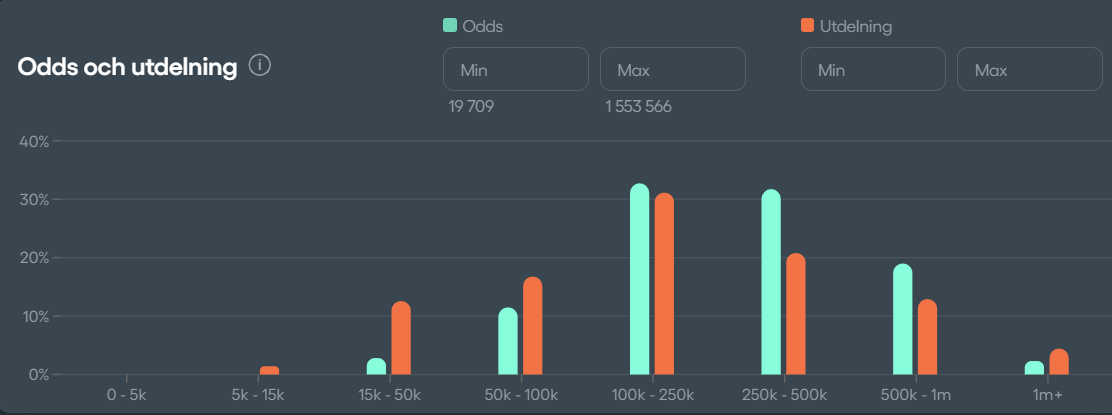This screenshot has height=415, width=1112.
Task: Select the orange Utdelning bar for 250k - 500k
Action: 796,315
